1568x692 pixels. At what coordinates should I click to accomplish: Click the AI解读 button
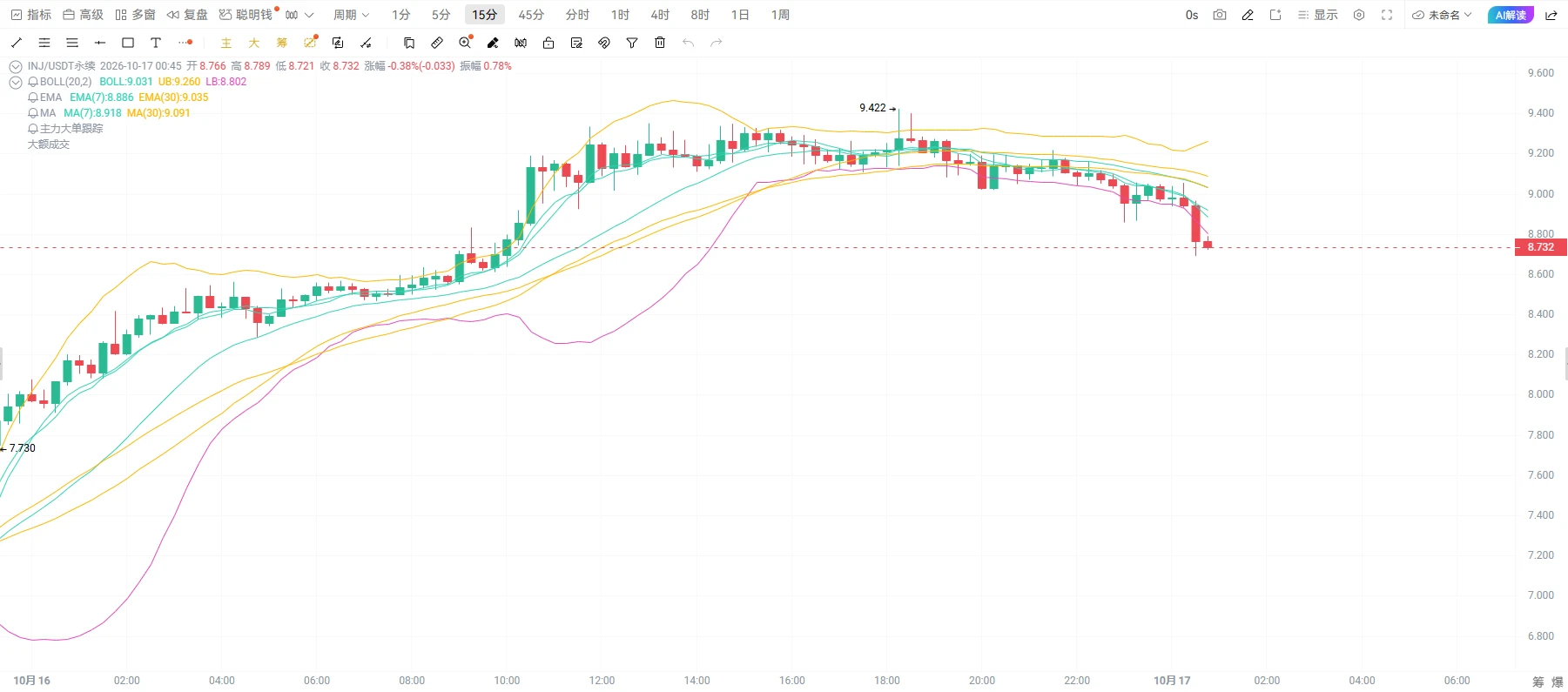click(1511, 15)
